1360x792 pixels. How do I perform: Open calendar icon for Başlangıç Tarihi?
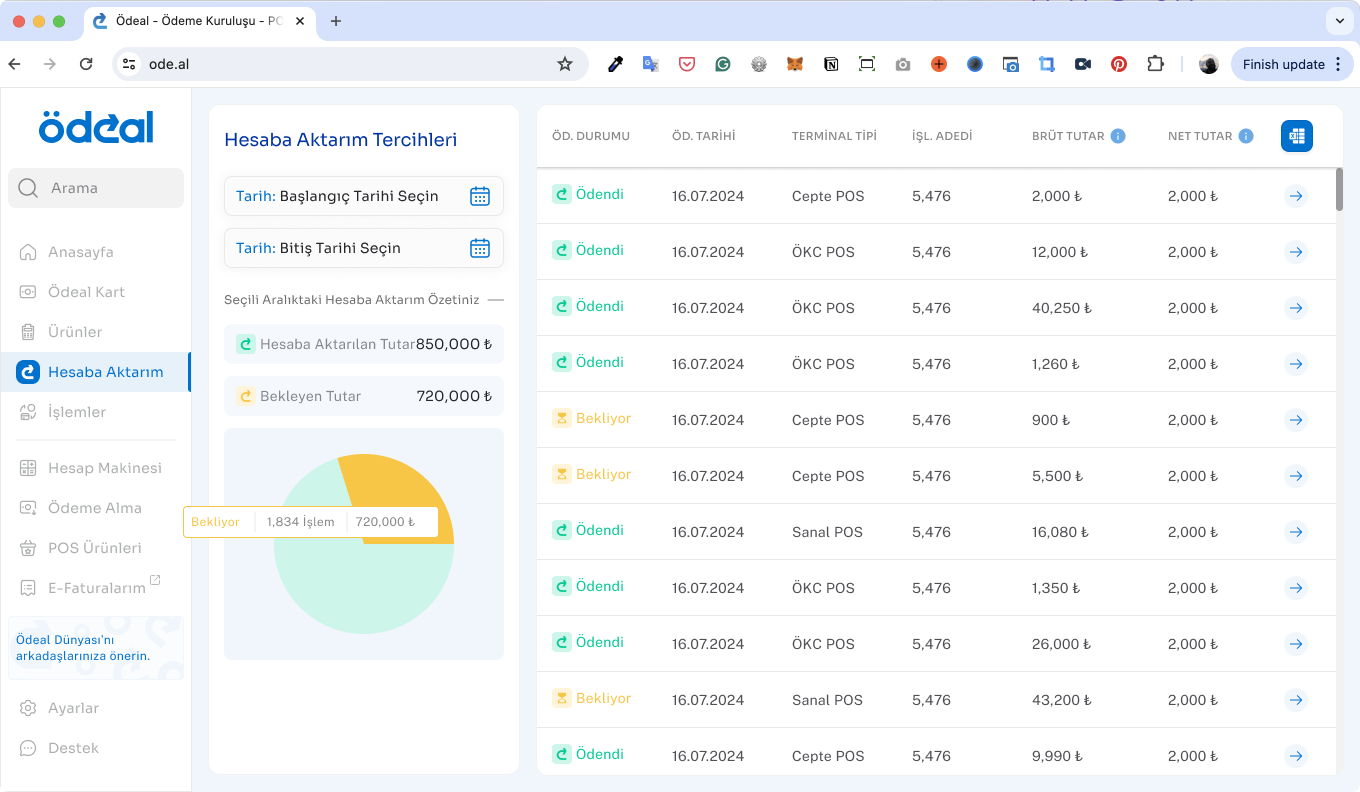[x=480, y=196]
